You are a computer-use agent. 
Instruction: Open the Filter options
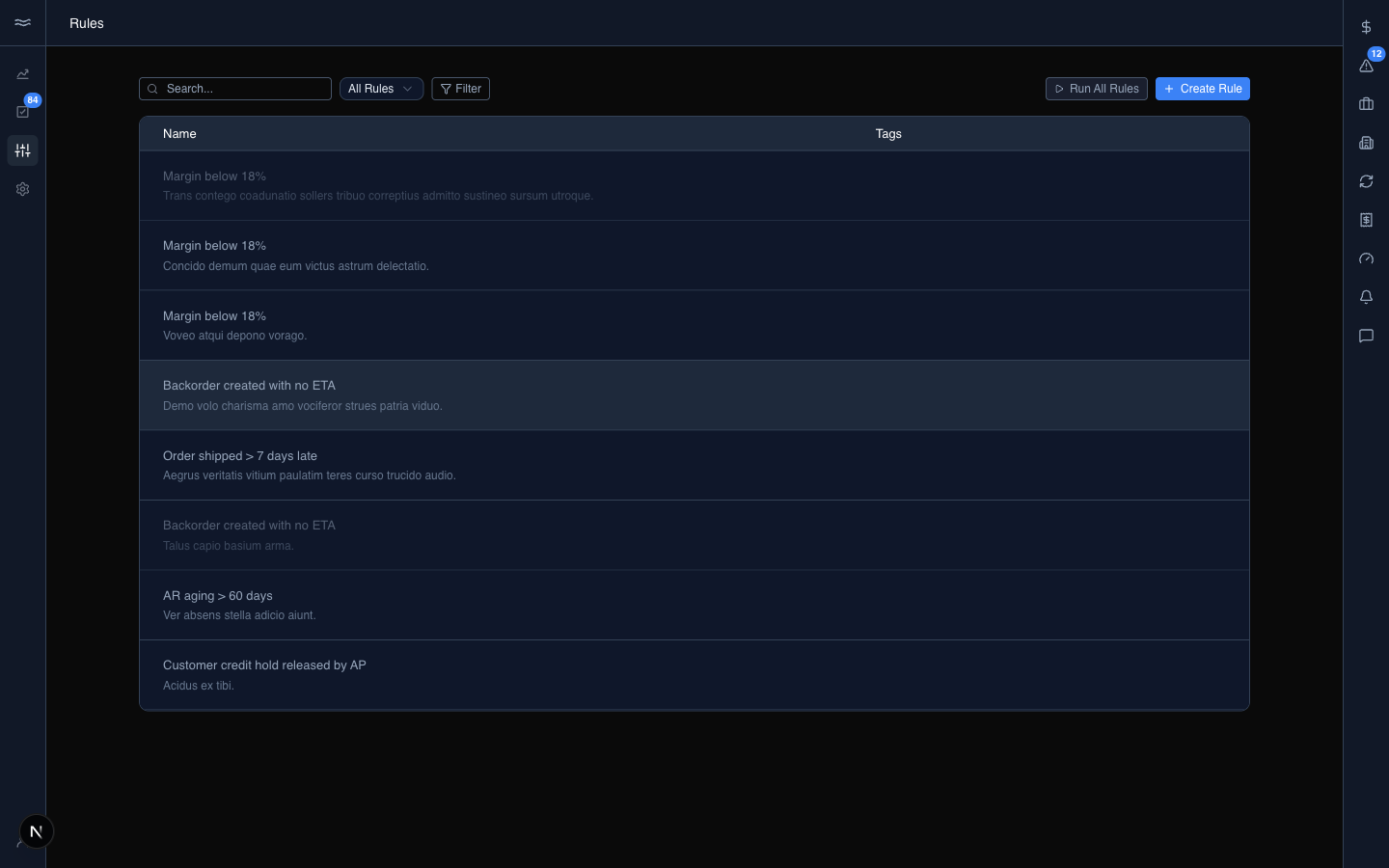[460, 89]
